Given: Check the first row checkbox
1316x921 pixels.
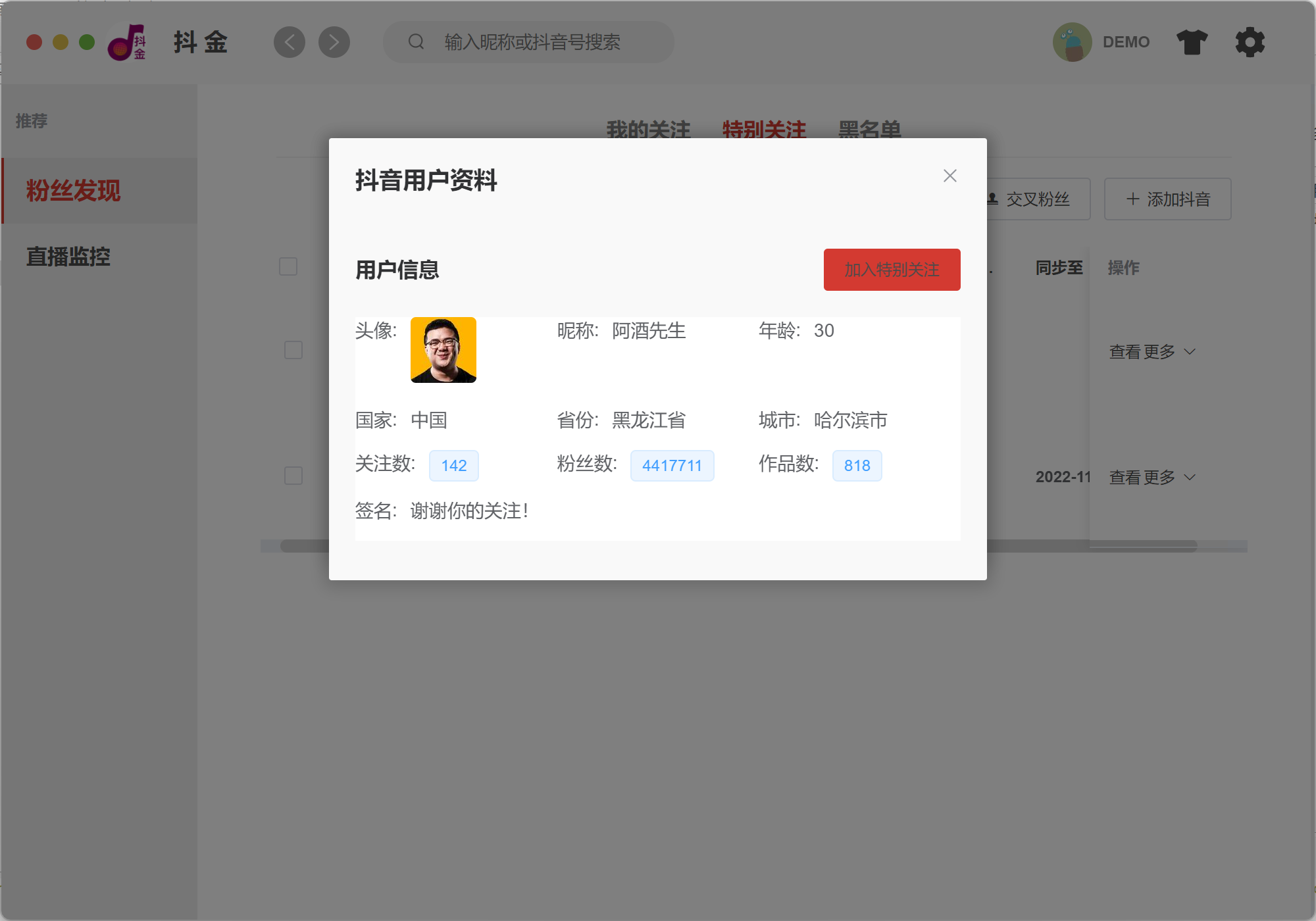Looking at the screenshot, I should point(293,350).
